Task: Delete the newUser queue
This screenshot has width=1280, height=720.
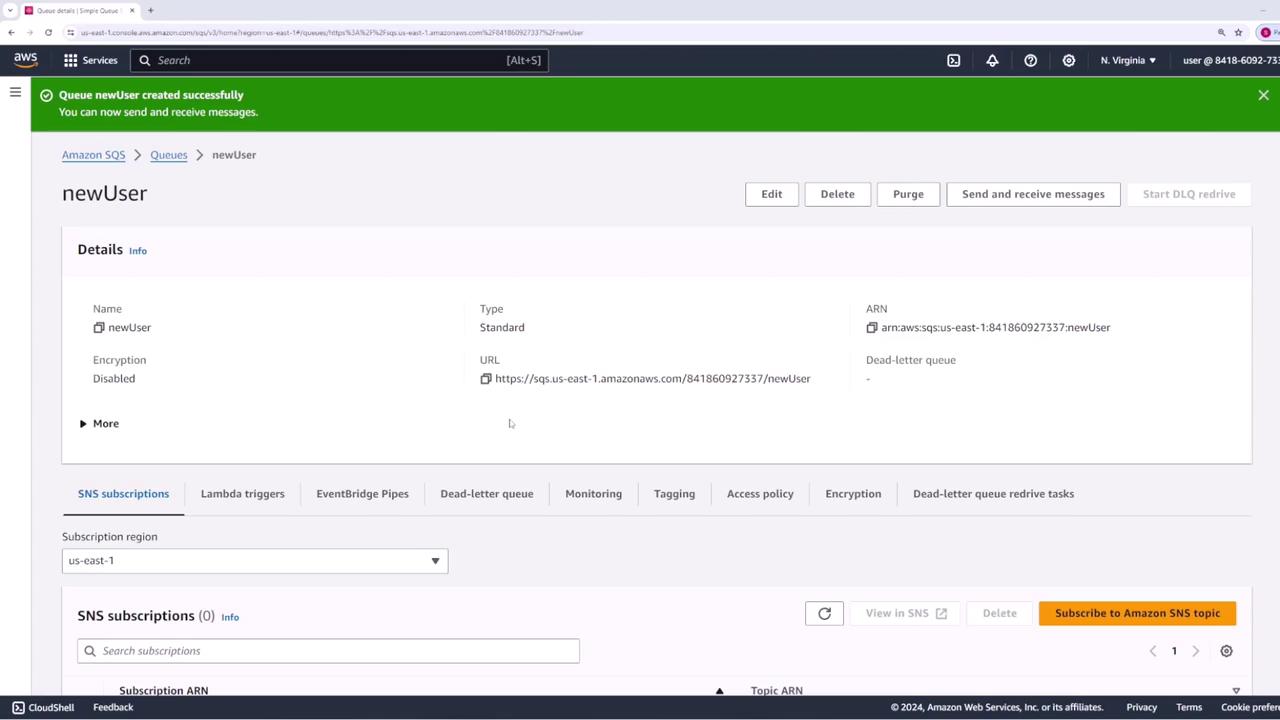Action: coord(838,194)
